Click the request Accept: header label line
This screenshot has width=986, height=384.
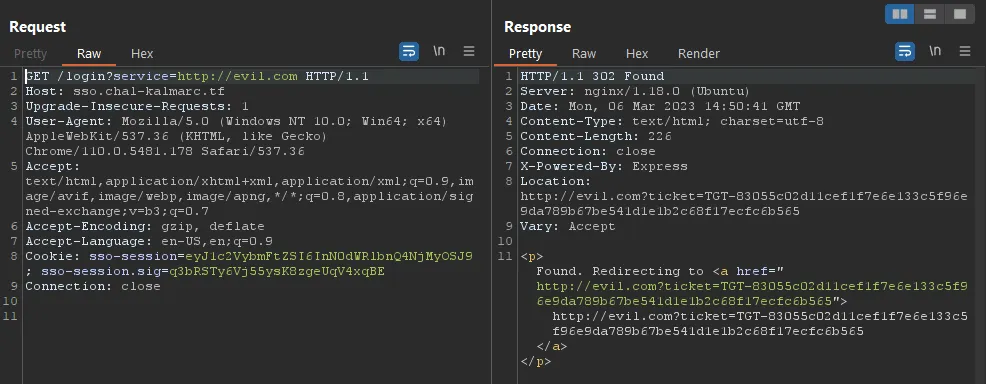pos(53,167)
